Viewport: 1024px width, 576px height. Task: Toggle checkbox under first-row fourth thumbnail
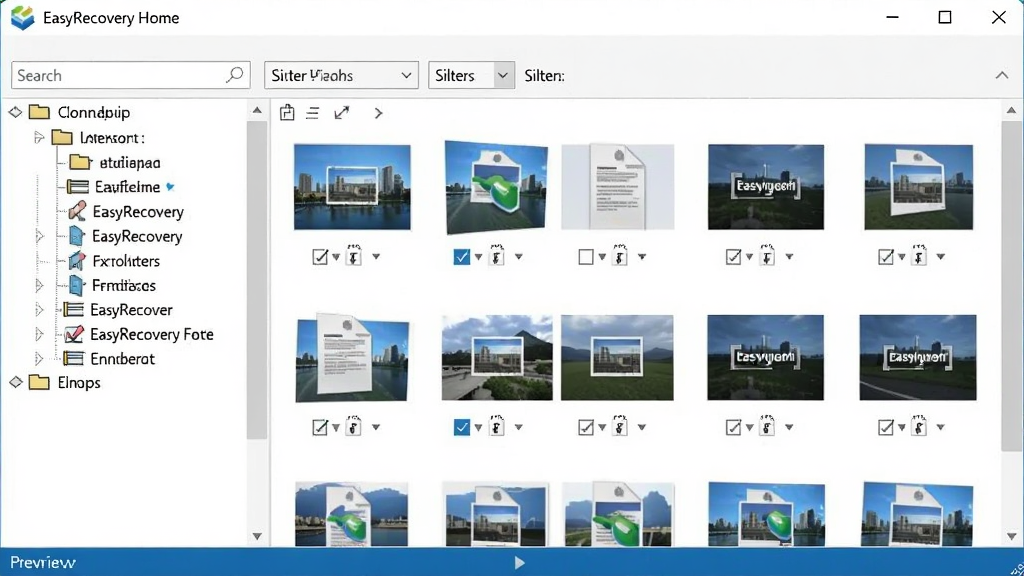(733, 257)
